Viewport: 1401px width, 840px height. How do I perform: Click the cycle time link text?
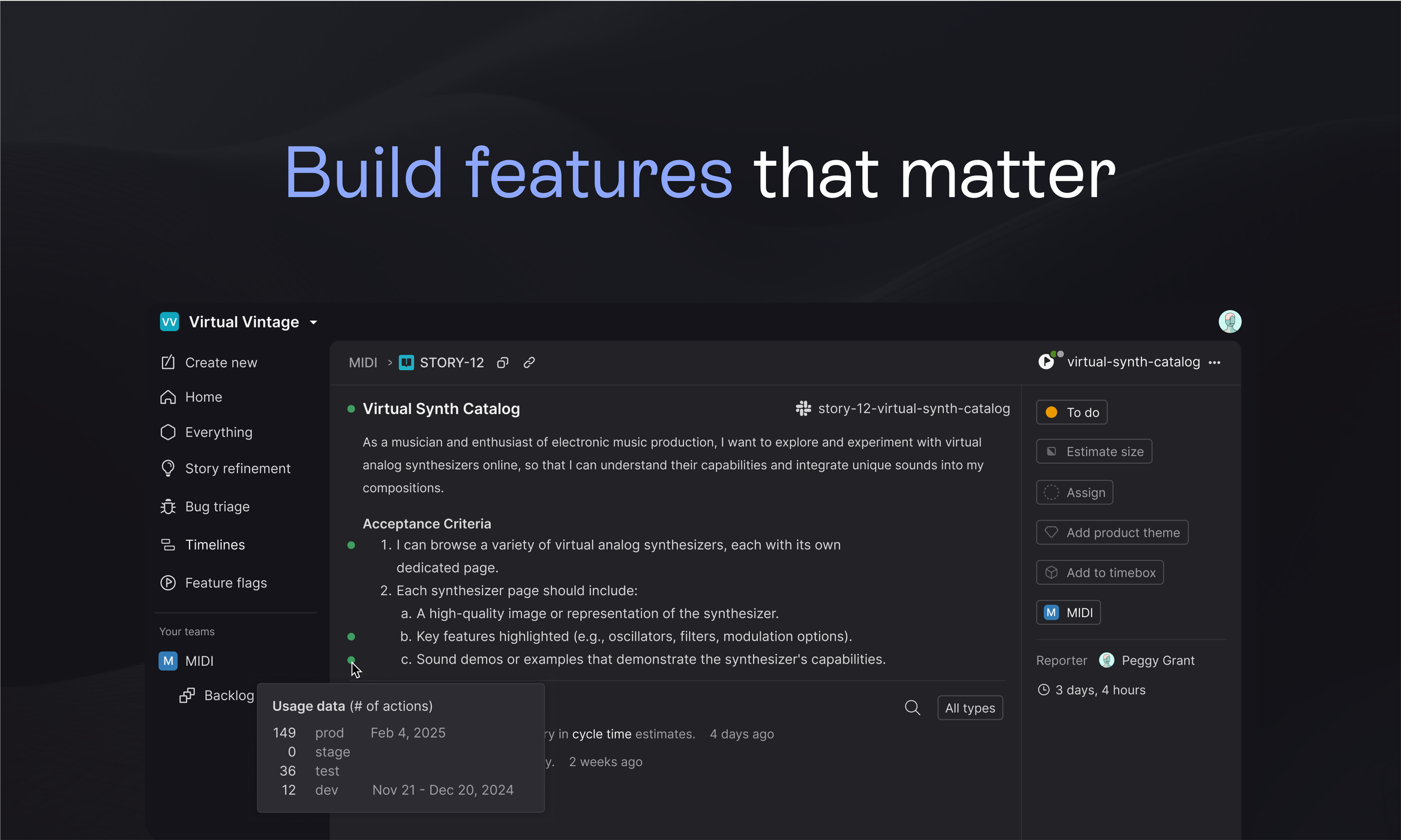point(601,734)
